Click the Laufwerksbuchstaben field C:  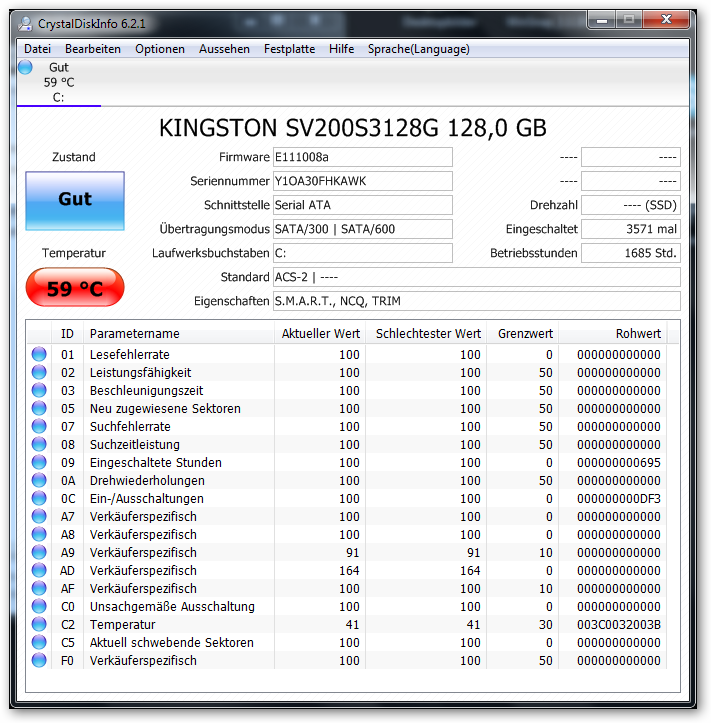click(x=362, y=253)
